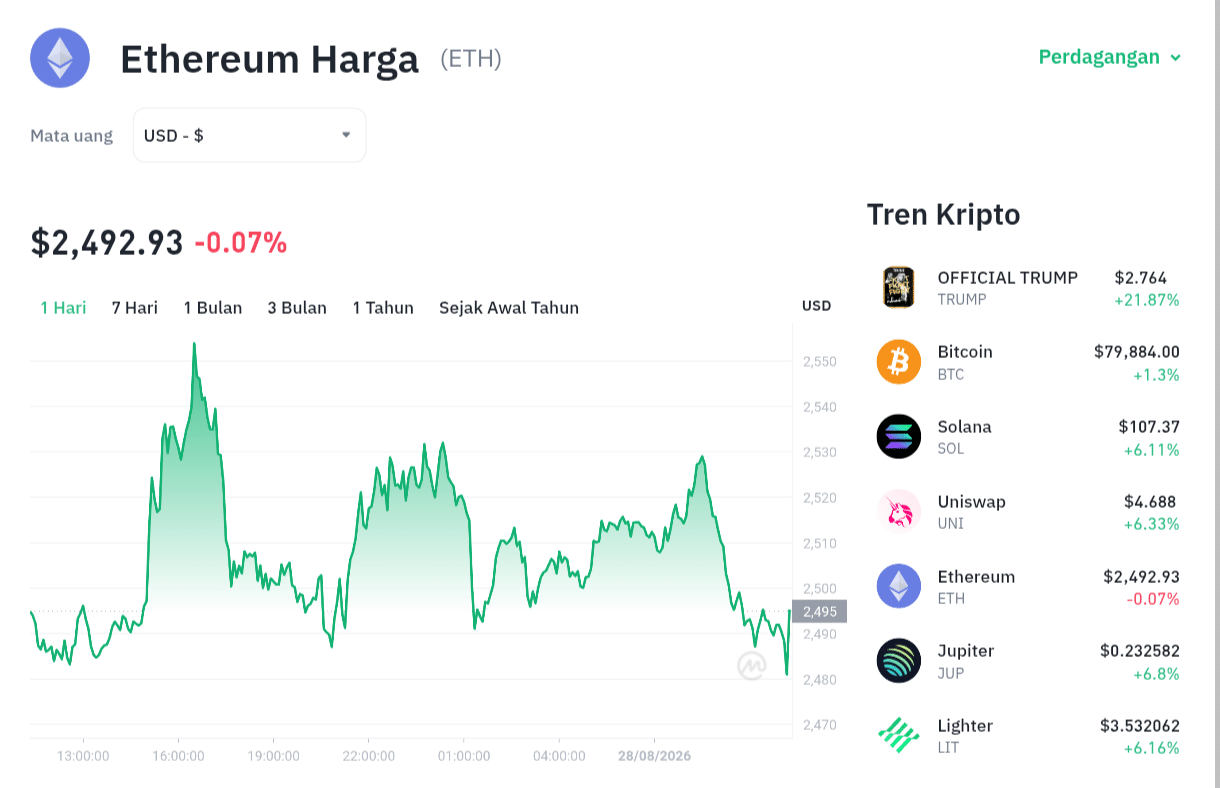Click the Ethereum icon in Tren Kripto list
Image resolution: width=1220 pixels, height=788 pixels.
point(899,586)
